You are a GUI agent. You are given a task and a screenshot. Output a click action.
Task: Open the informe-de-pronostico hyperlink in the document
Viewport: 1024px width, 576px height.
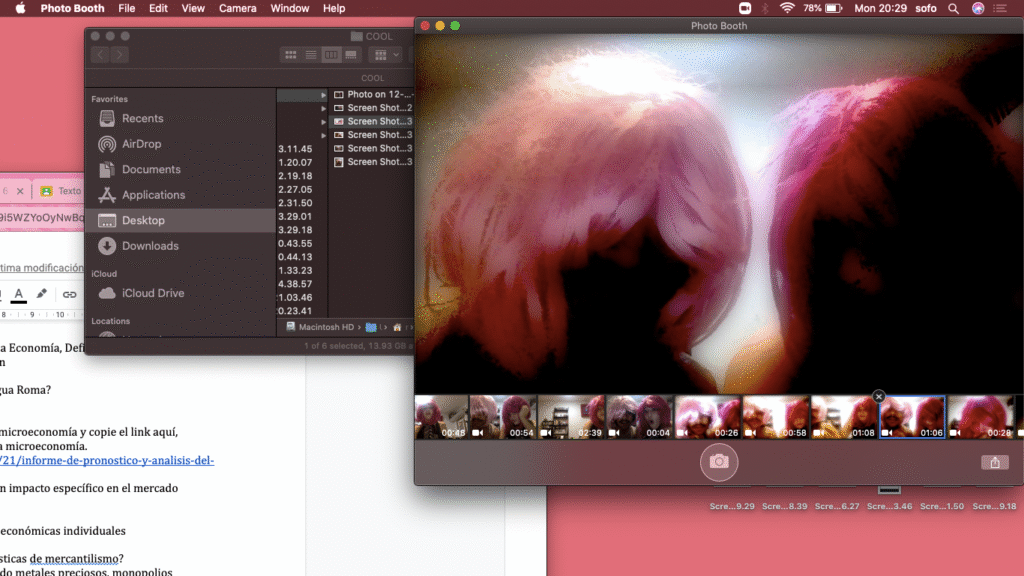(x=107, y=460)
